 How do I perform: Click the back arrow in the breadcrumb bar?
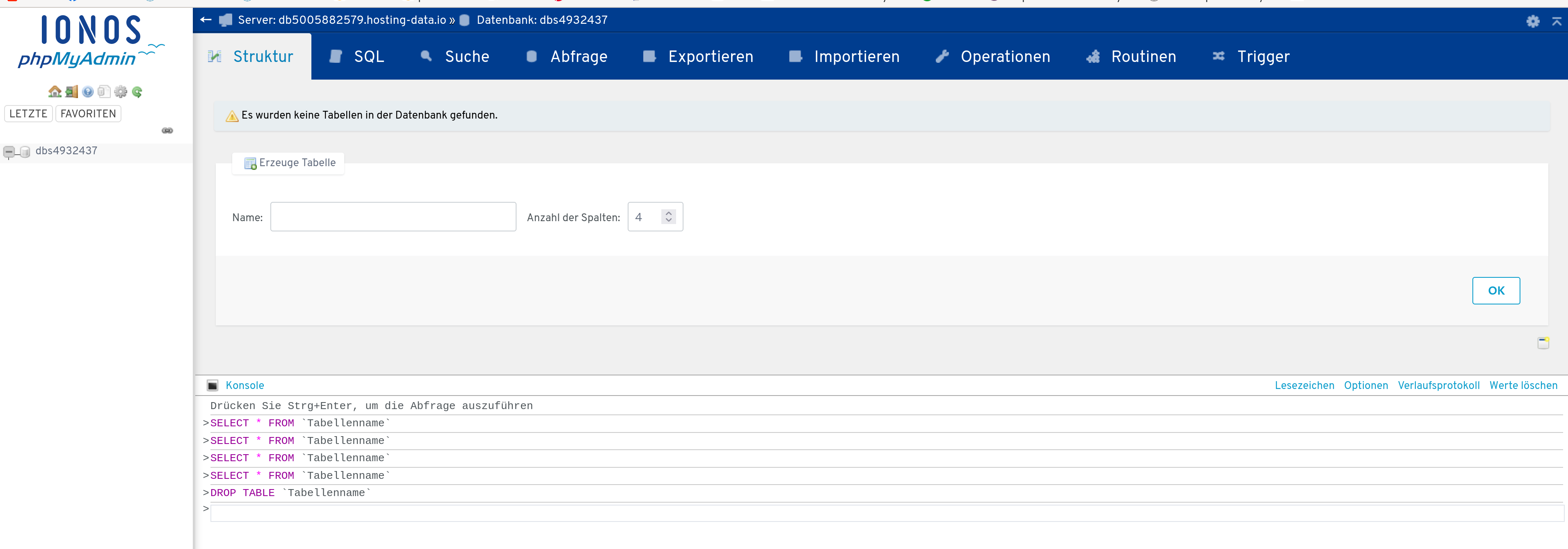[206, 20]
